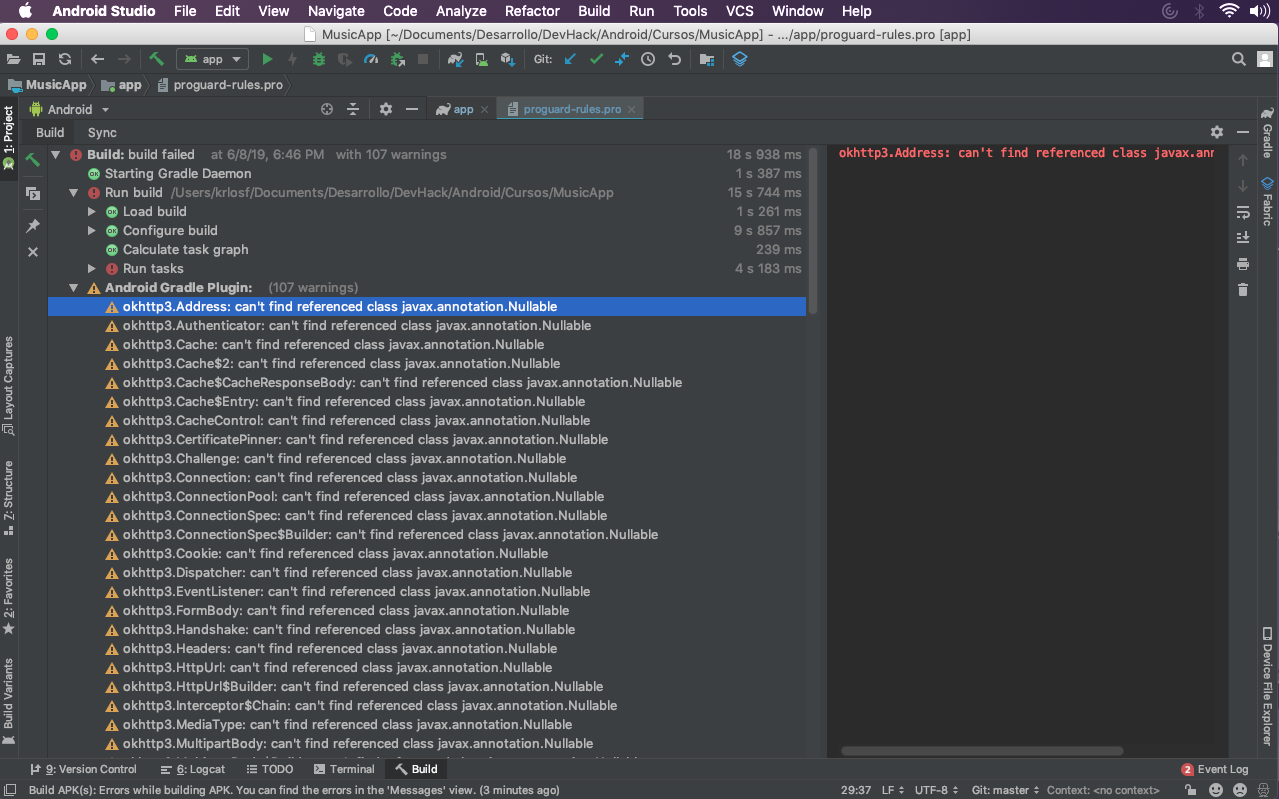Expand the Run tasks node
This screenshot has height=799, width=1279.
pos(92,269)
